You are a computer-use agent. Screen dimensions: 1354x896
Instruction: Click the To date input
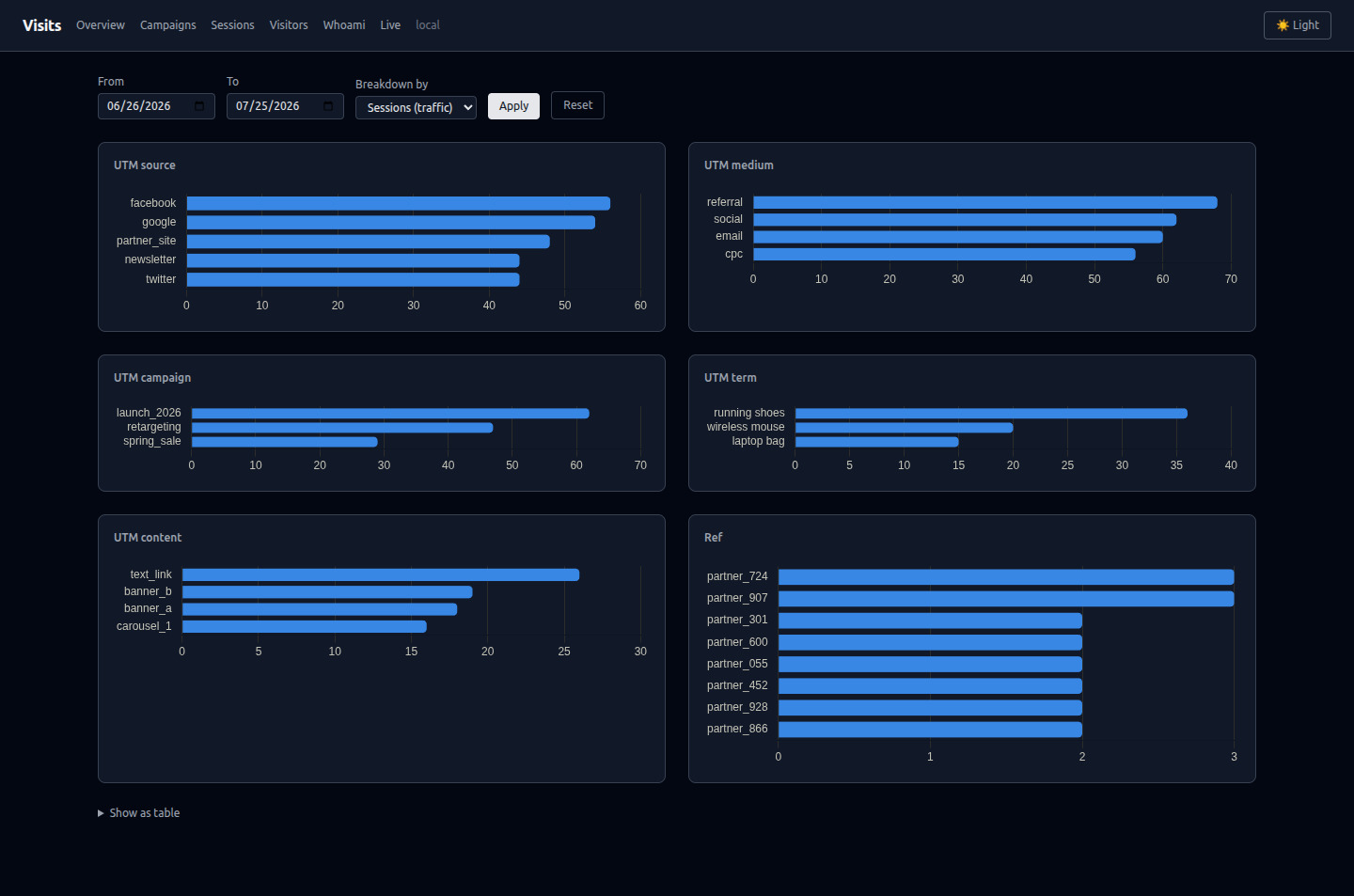pos(285,106)
